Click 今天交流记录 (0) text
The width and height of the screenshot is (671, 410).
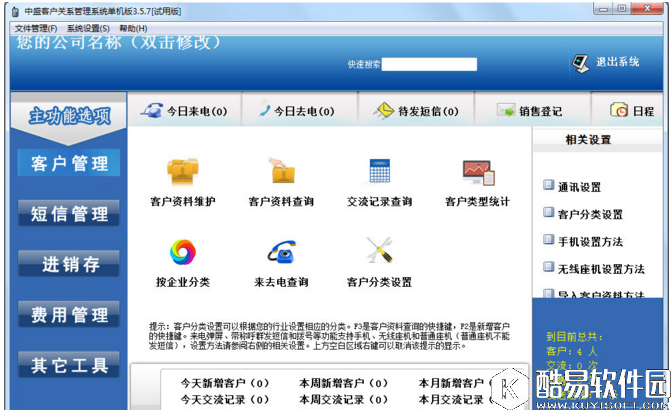tap(225, 400)
